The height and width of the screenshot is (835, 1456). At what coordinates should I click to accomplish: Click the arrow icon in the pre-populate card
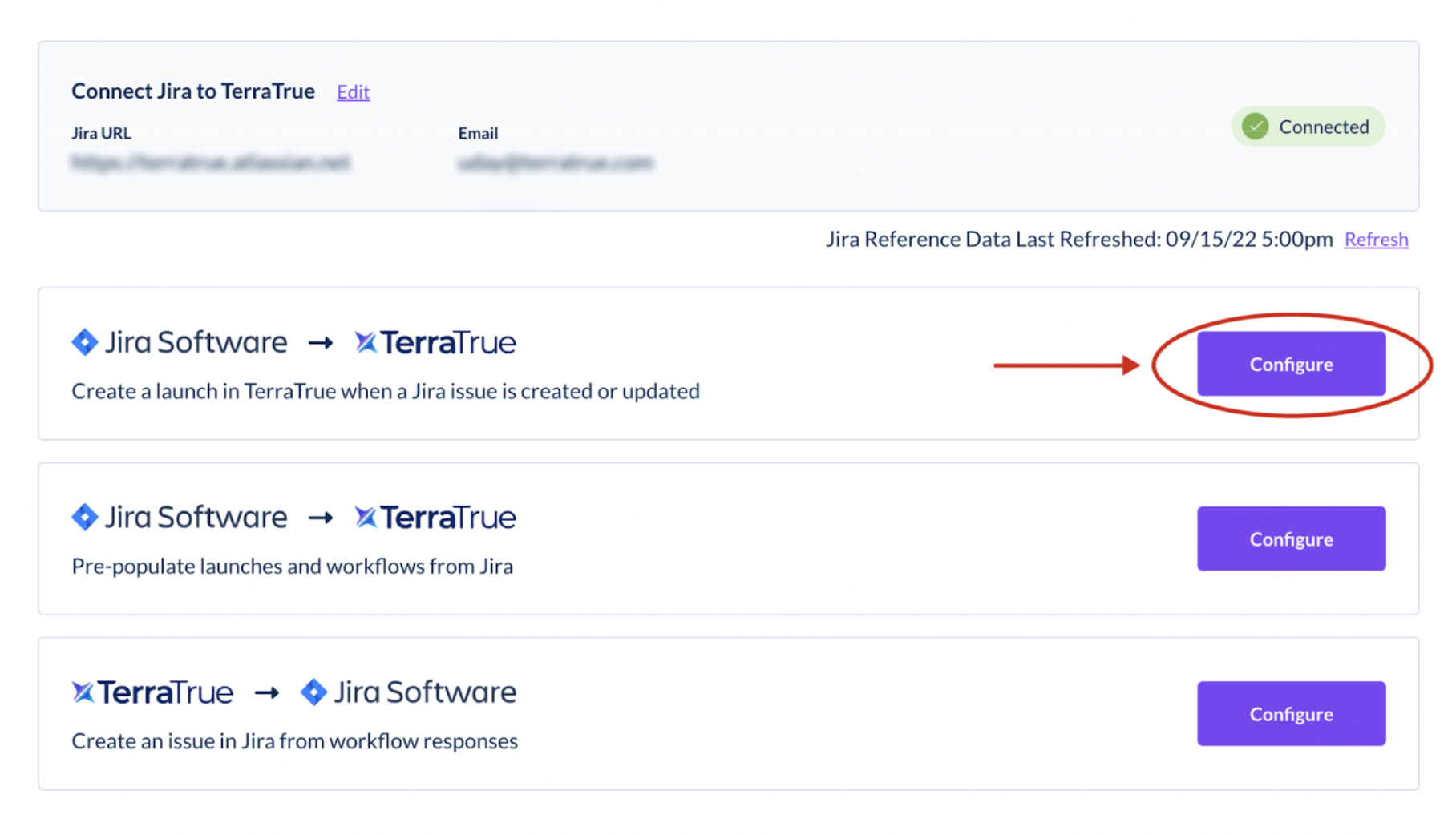[x=321, y=518]
